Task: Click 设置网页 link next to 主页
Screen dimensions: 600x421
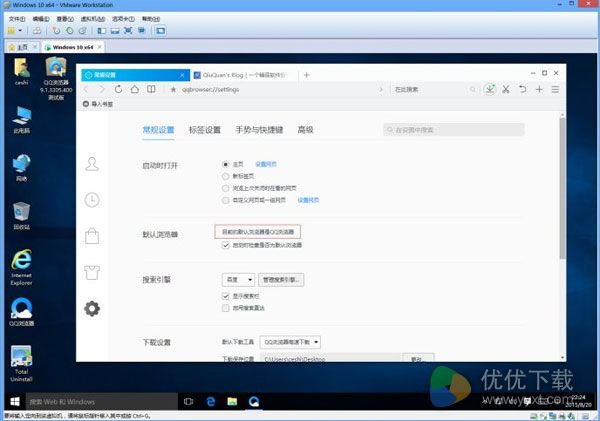Action: tap(266, 164)
